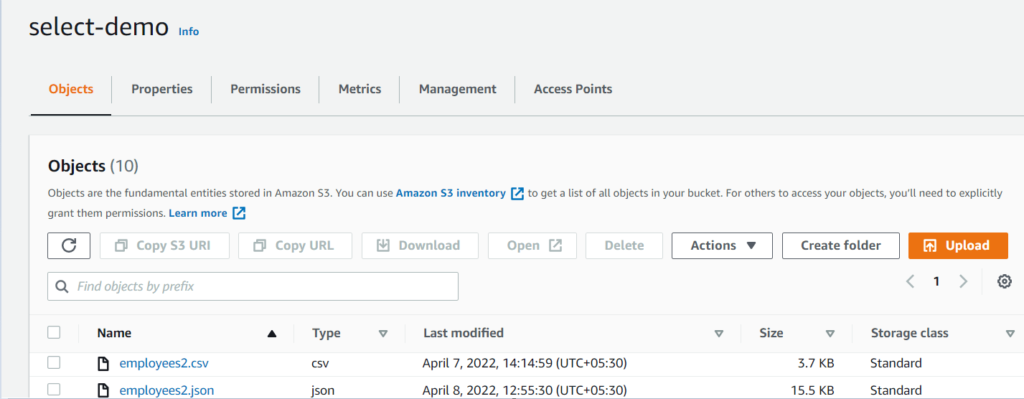Click the file icon beside employees2.json

click(x=103, y=391)
